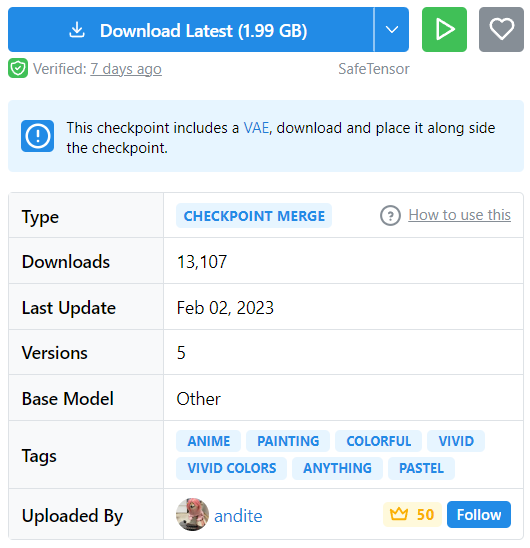530x548 pixels.
Task: Expand the download options chevron dropdown
Action: pyautogui.click(x=392, y=30)
